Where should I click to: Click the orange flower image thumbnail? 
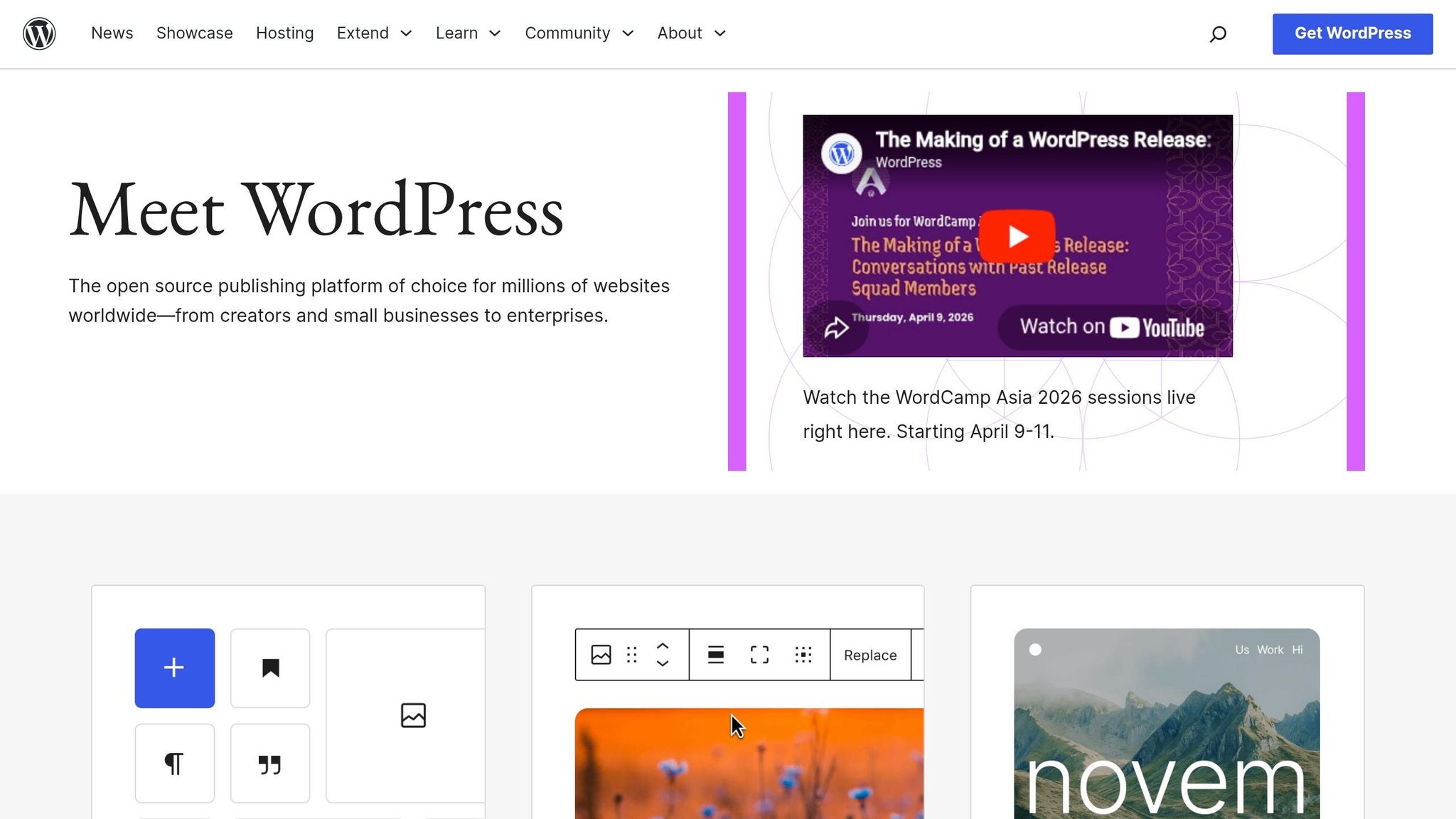[x=749, y=764]
